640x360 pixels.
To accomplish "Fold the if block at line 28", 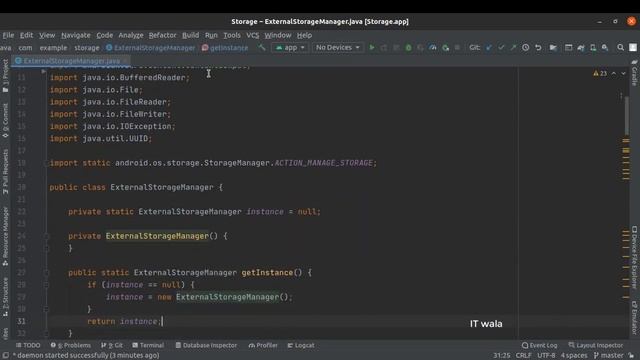I will pos(46,285).
